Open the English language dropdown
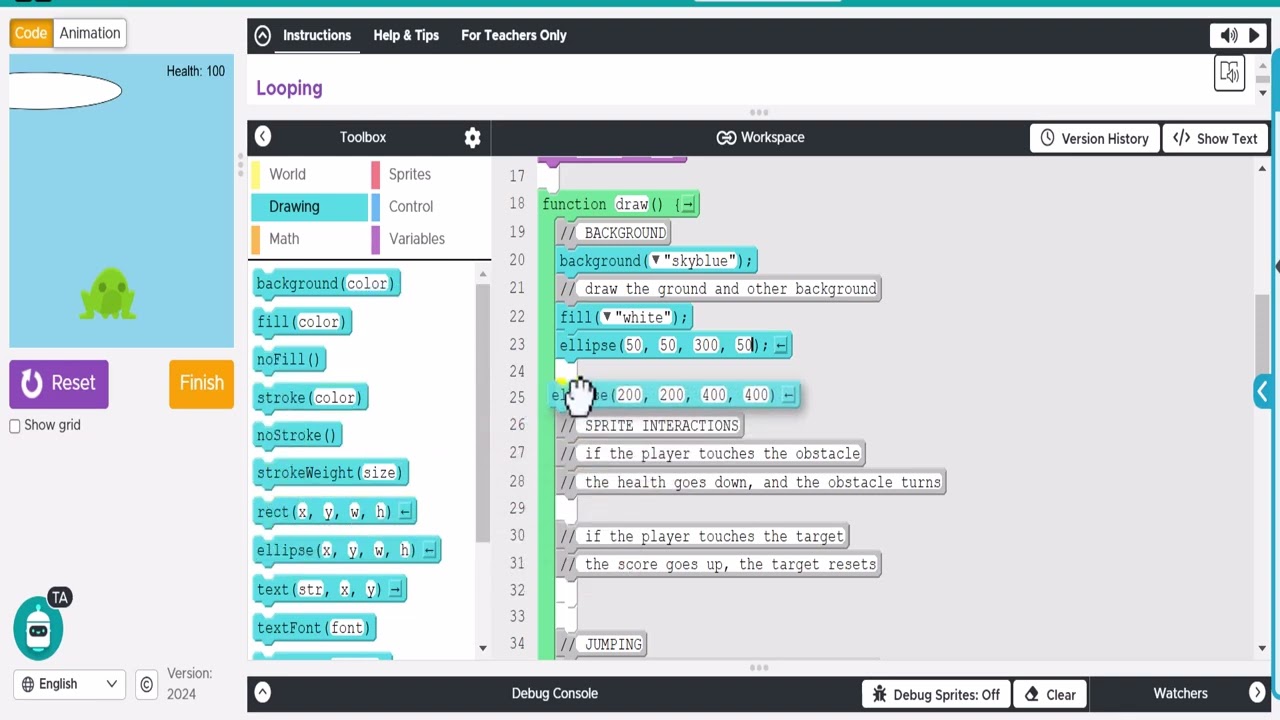This screenshot has width=1280, height=720. [68, 684]
